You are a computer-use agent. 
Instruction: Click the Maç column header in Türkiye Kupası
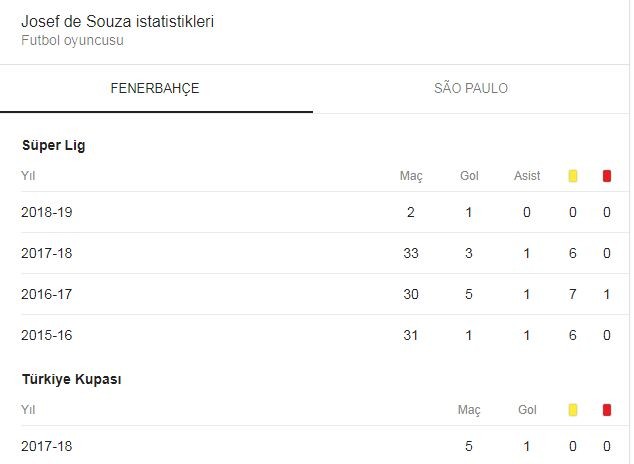pyautogui.click(x=469, y=410)
